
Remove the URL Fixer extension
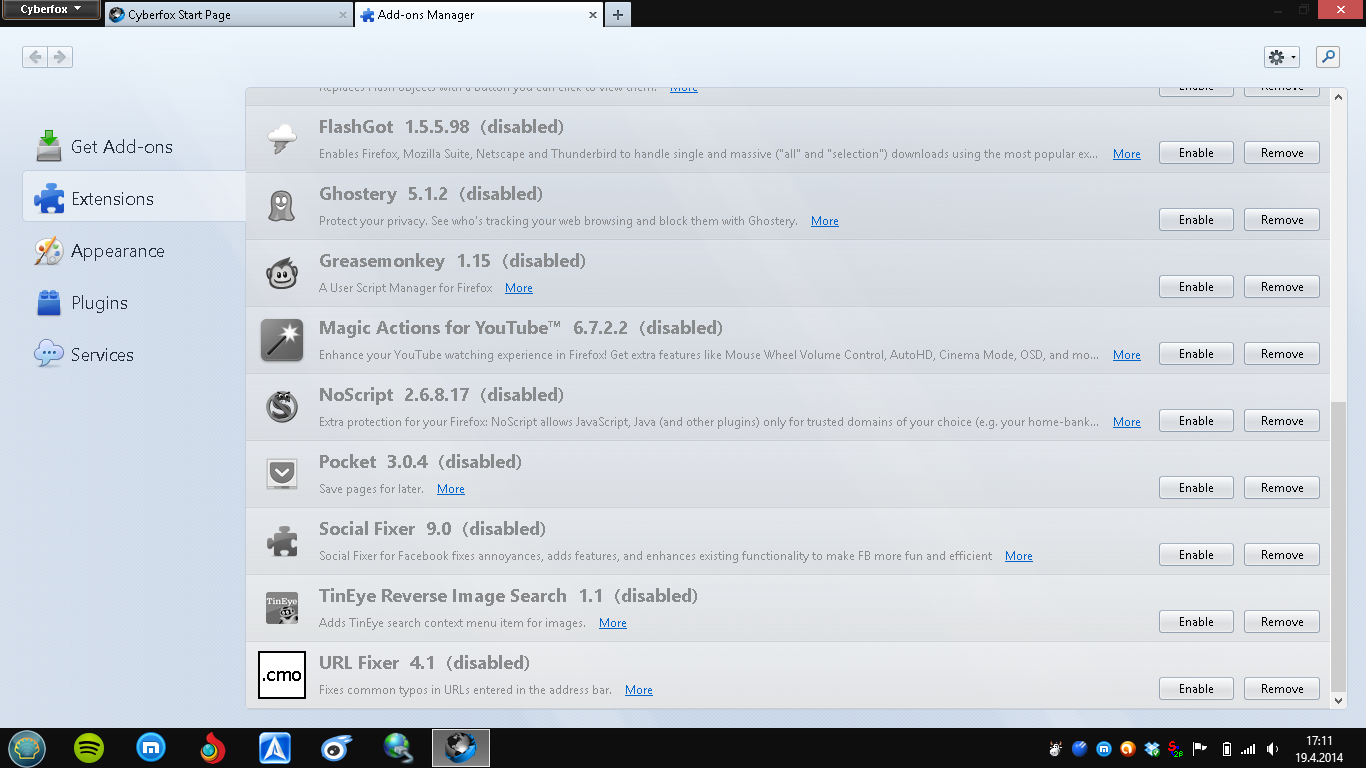click(x=1282, y=689)
